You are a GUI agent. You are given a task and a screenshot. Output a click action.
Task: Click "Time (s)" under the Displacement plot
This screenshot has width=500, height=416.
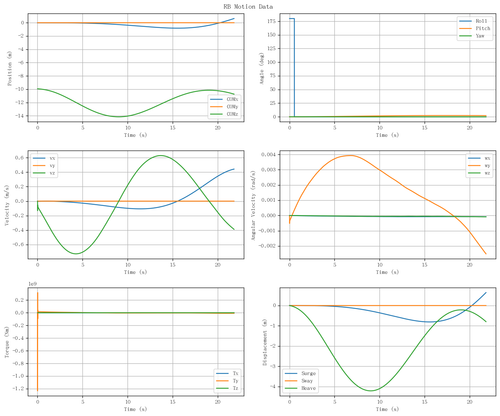pos(388,409)
